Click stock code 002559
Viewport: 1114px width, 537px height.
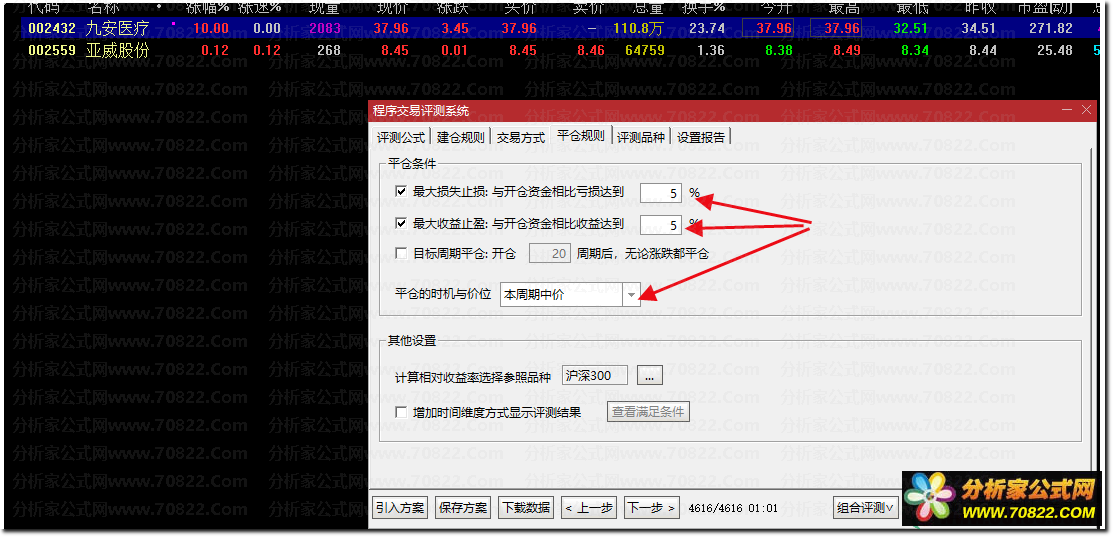[x=51, y=50]
